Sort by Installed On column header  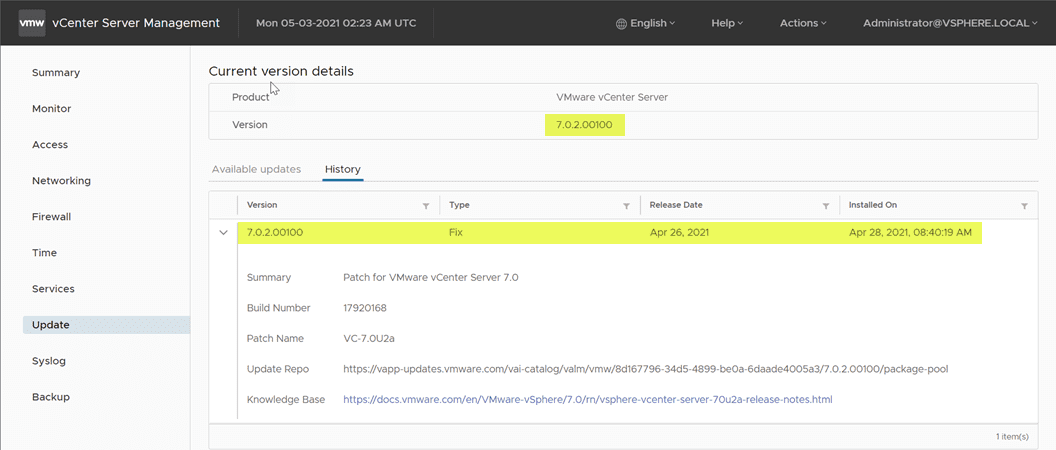click(x=872, y=205)
